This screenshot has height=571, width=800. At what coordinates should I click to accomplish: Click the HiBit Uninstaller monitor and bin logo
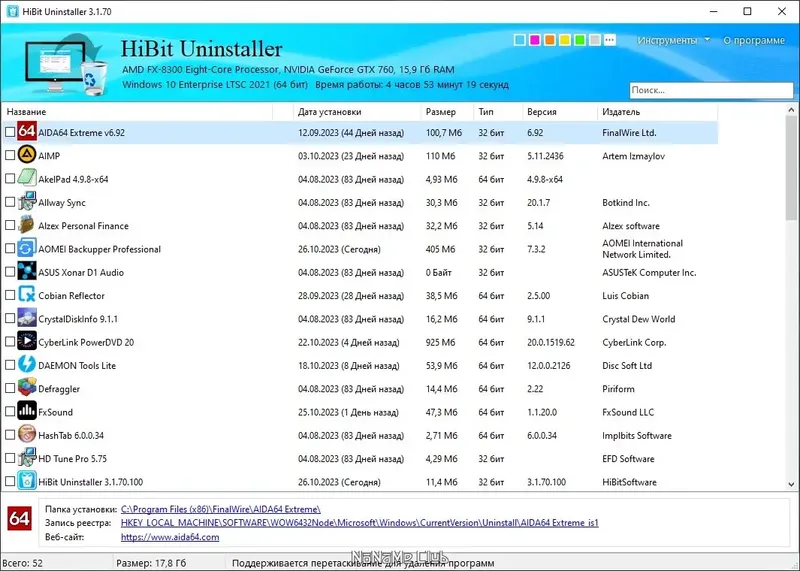(66, 64)
